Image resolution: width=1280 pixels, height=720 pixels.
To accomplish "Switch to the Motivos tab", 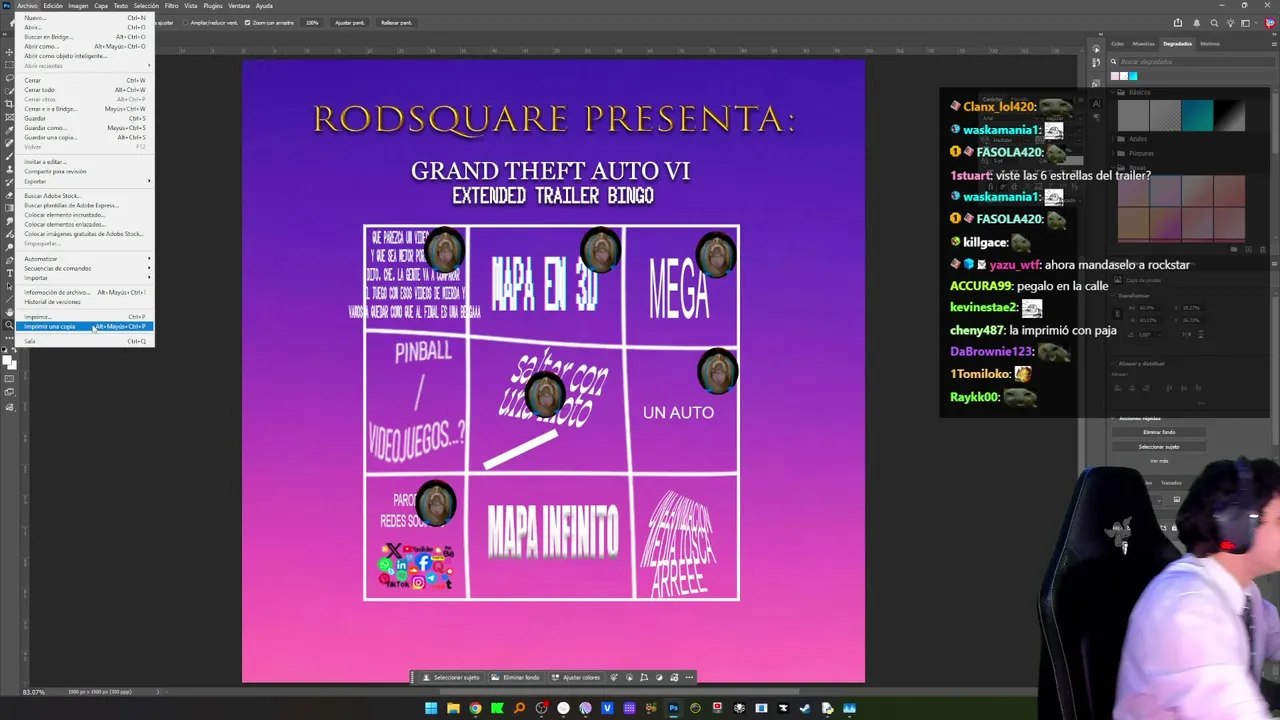I will point(1210,43).
